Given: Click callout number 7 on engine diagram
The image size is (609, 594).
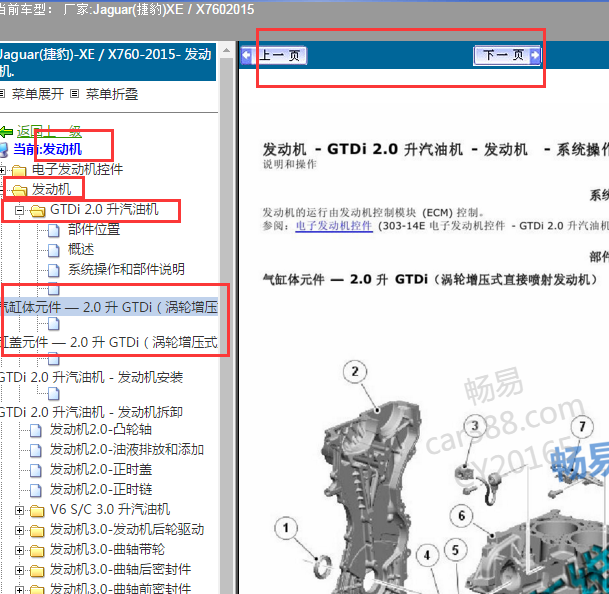Looking at the screenshot, I should [582, 427].
